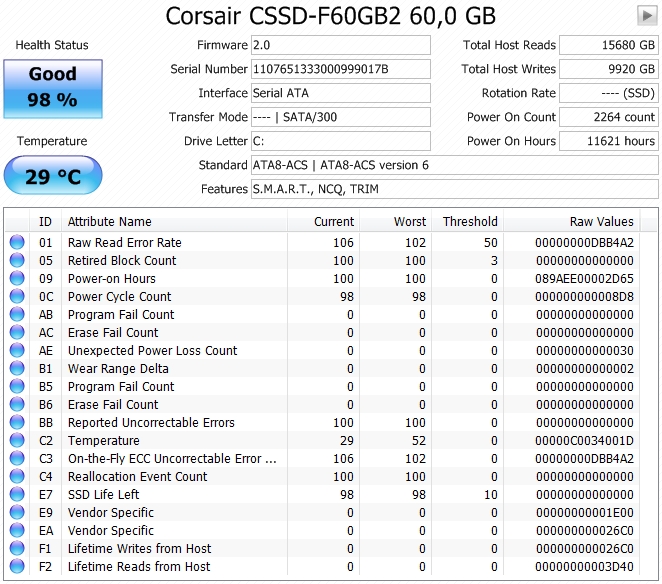Click the status orb for E9 Vendor Specific
Image resolution: width=662 pixels, height=584 pixels.
(17, 512)
